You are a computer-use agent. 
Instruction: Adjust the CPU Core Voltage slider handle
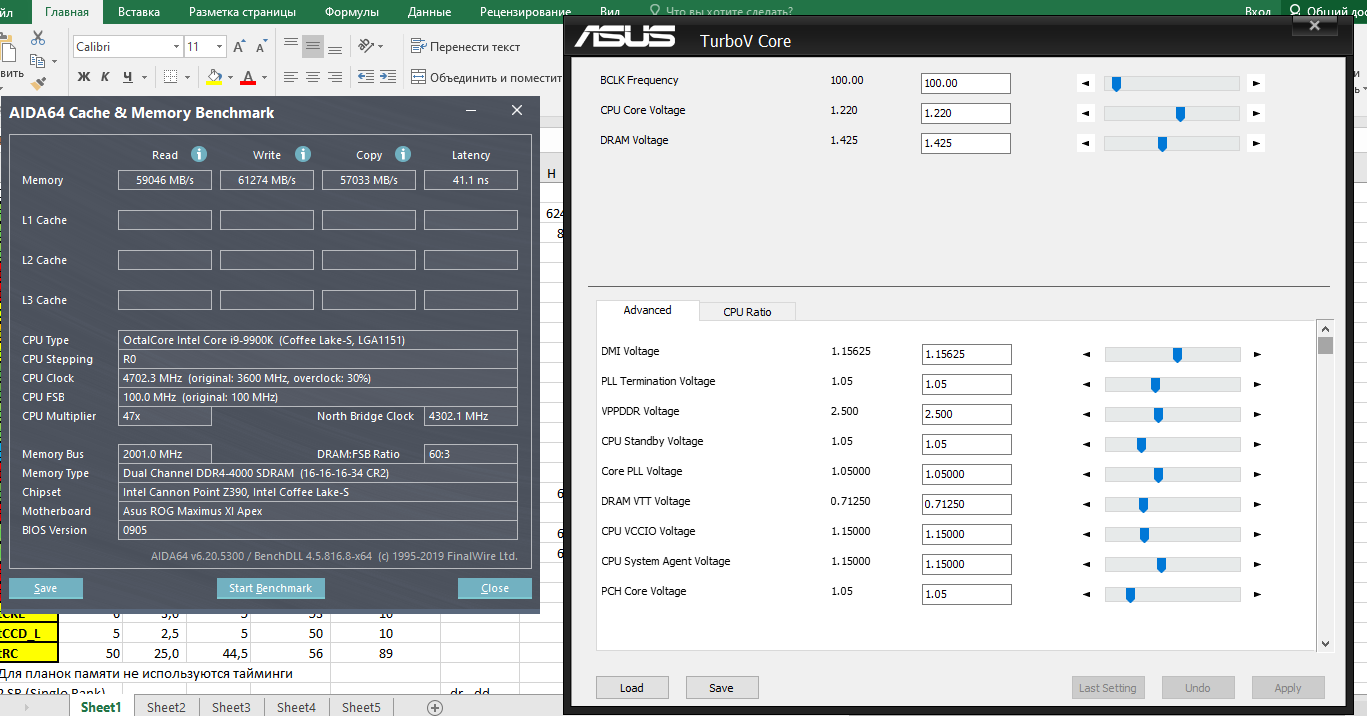click(1180, 114)
